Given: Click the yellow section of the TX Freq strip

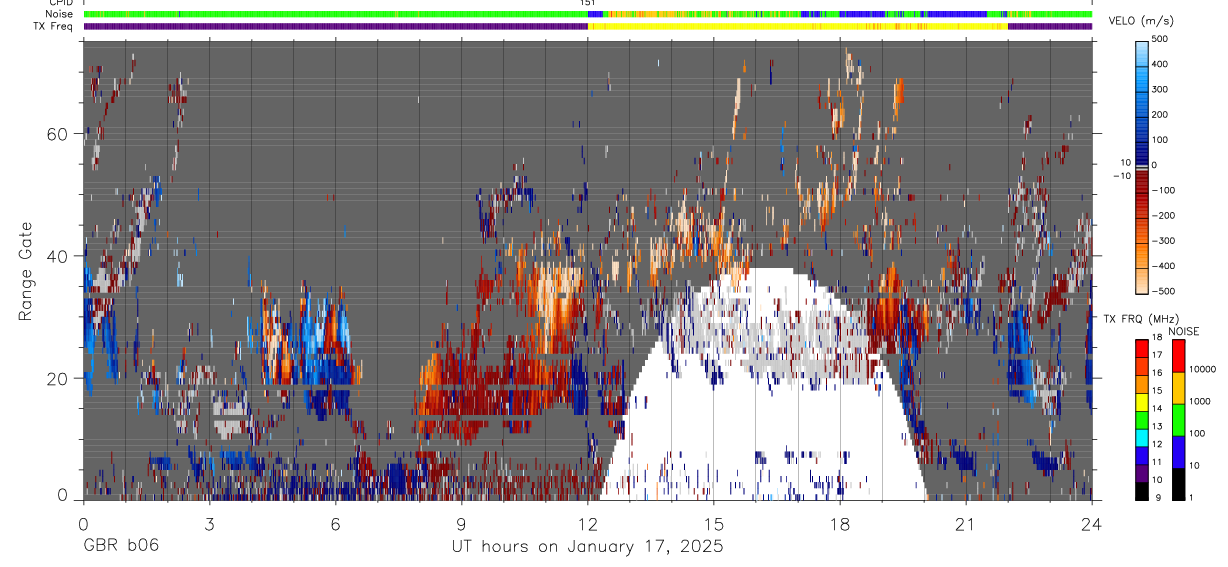Looking at the screenshot, I should tap(798, 26).
